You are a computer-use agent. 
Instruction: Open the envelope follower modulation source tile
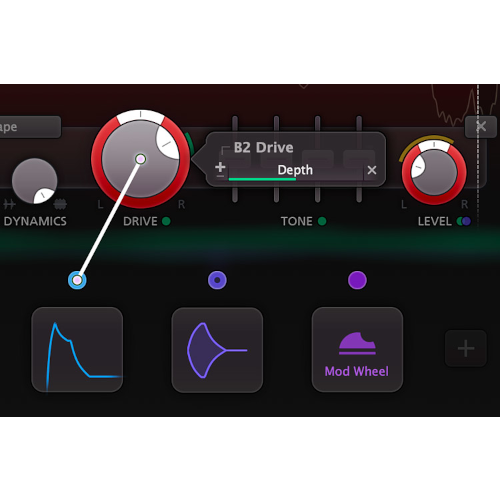click(x=217, y=350)
